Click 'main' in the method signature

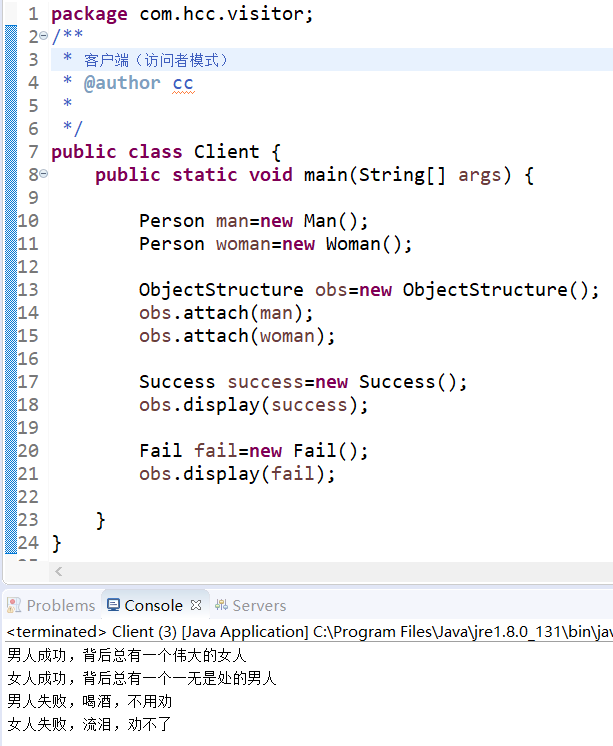[x=326, y=175]
